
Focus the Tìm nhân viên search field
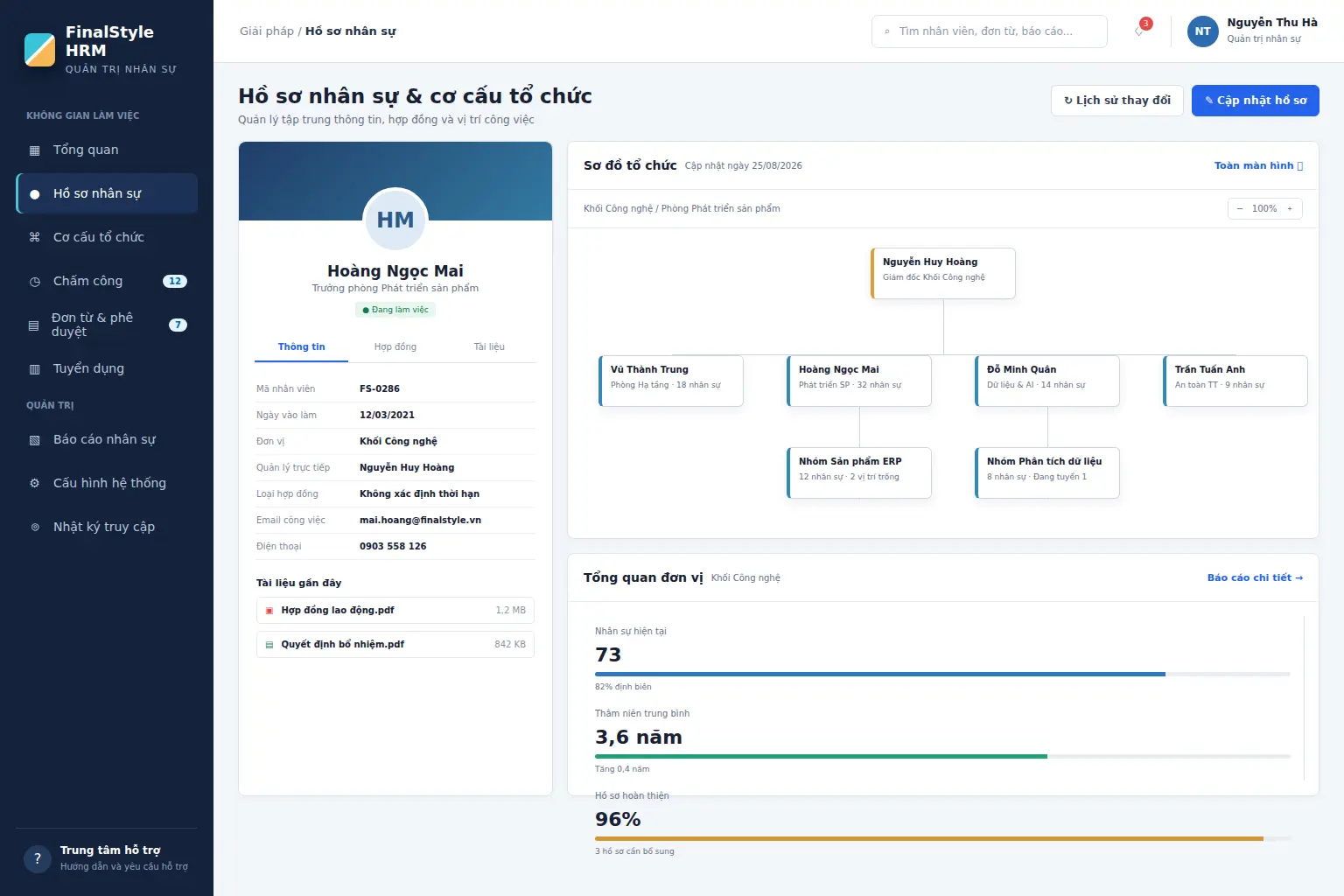coord(990,31)
